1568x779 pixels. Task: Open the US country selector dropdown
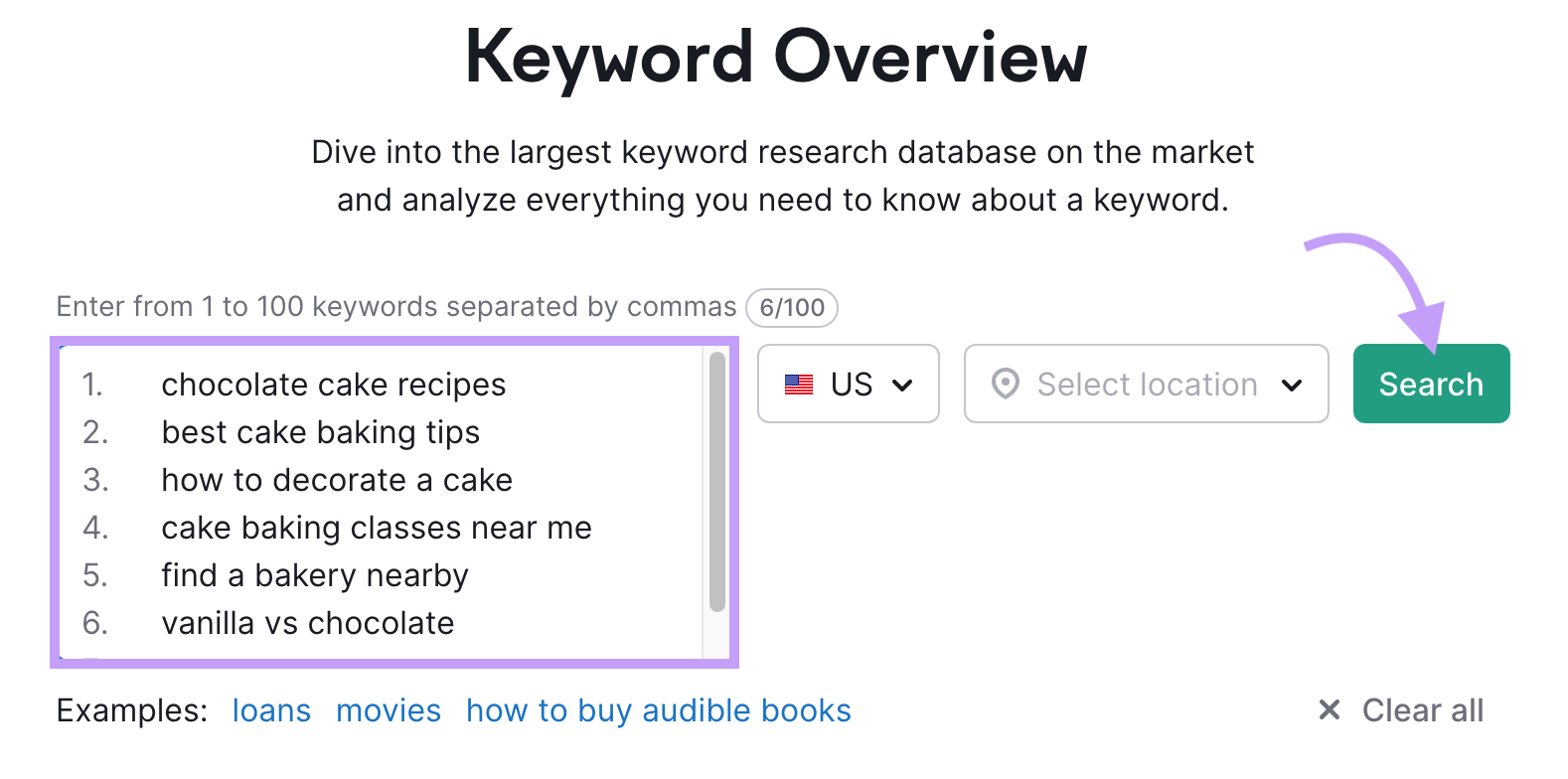pos(848,384)
